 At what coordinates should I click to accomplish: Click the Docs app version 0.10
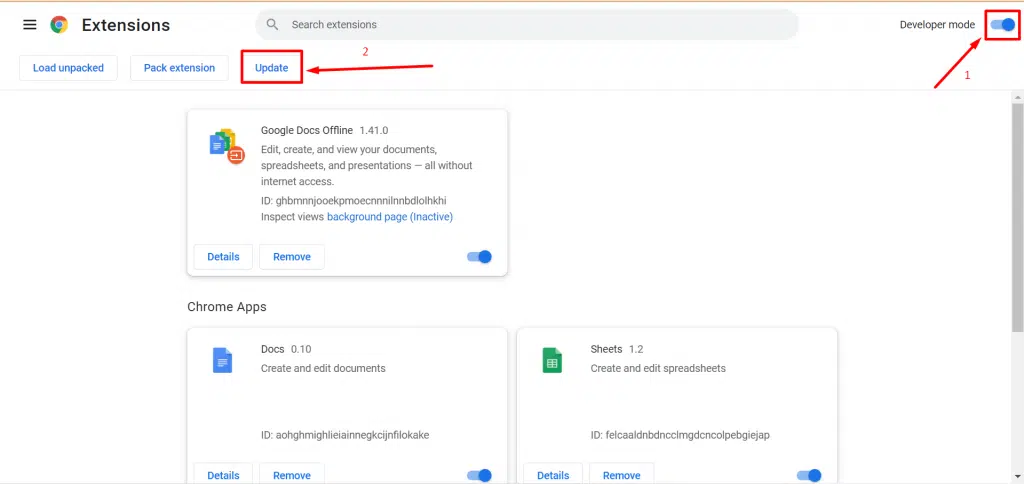click(301, 349)
